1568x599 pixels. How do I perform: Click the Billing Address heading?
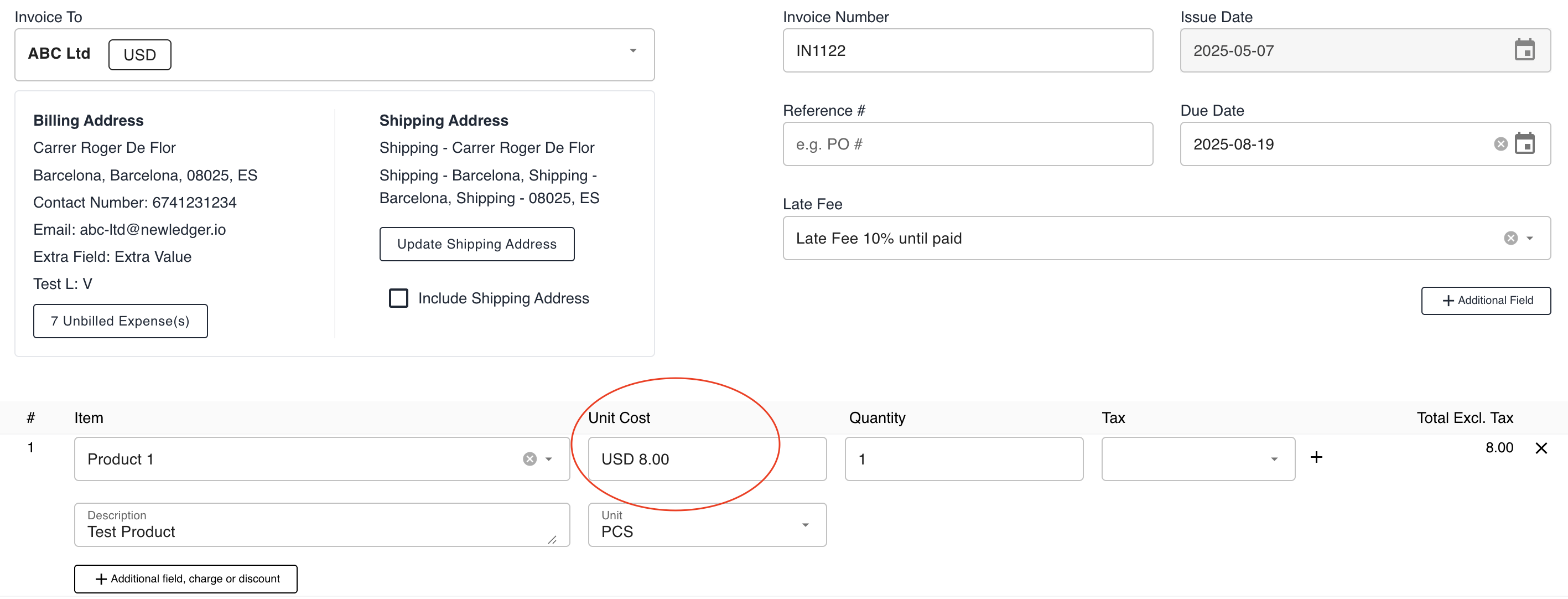pos(89,121)
